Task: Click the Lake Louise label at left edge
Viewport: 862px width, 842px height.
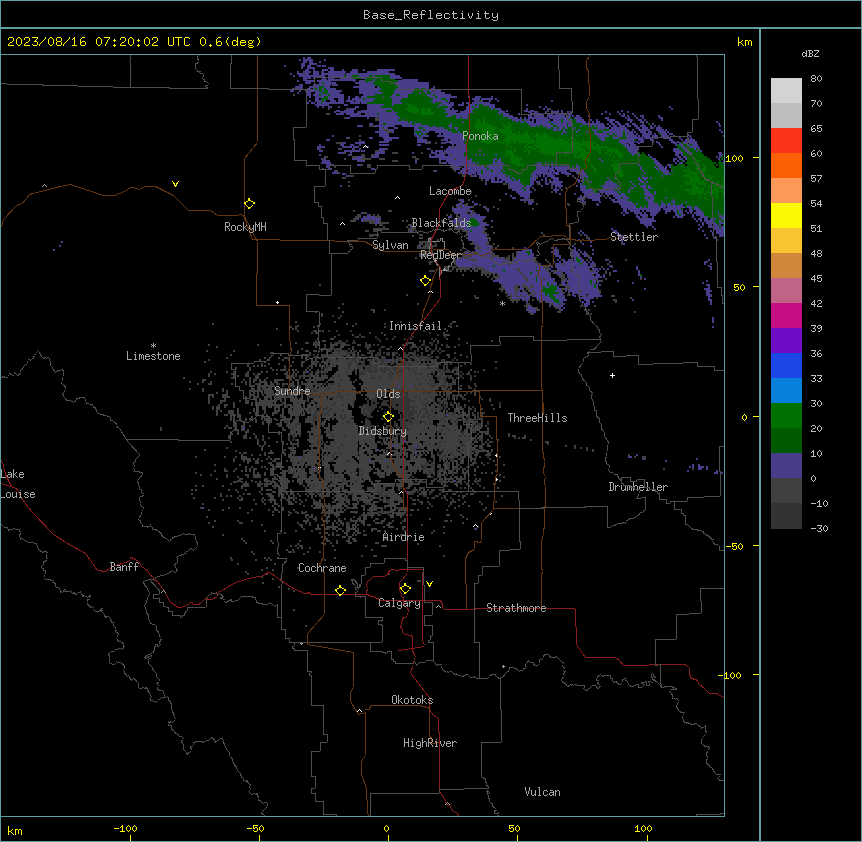Action: pyautogui.click(x=18, y=484)
